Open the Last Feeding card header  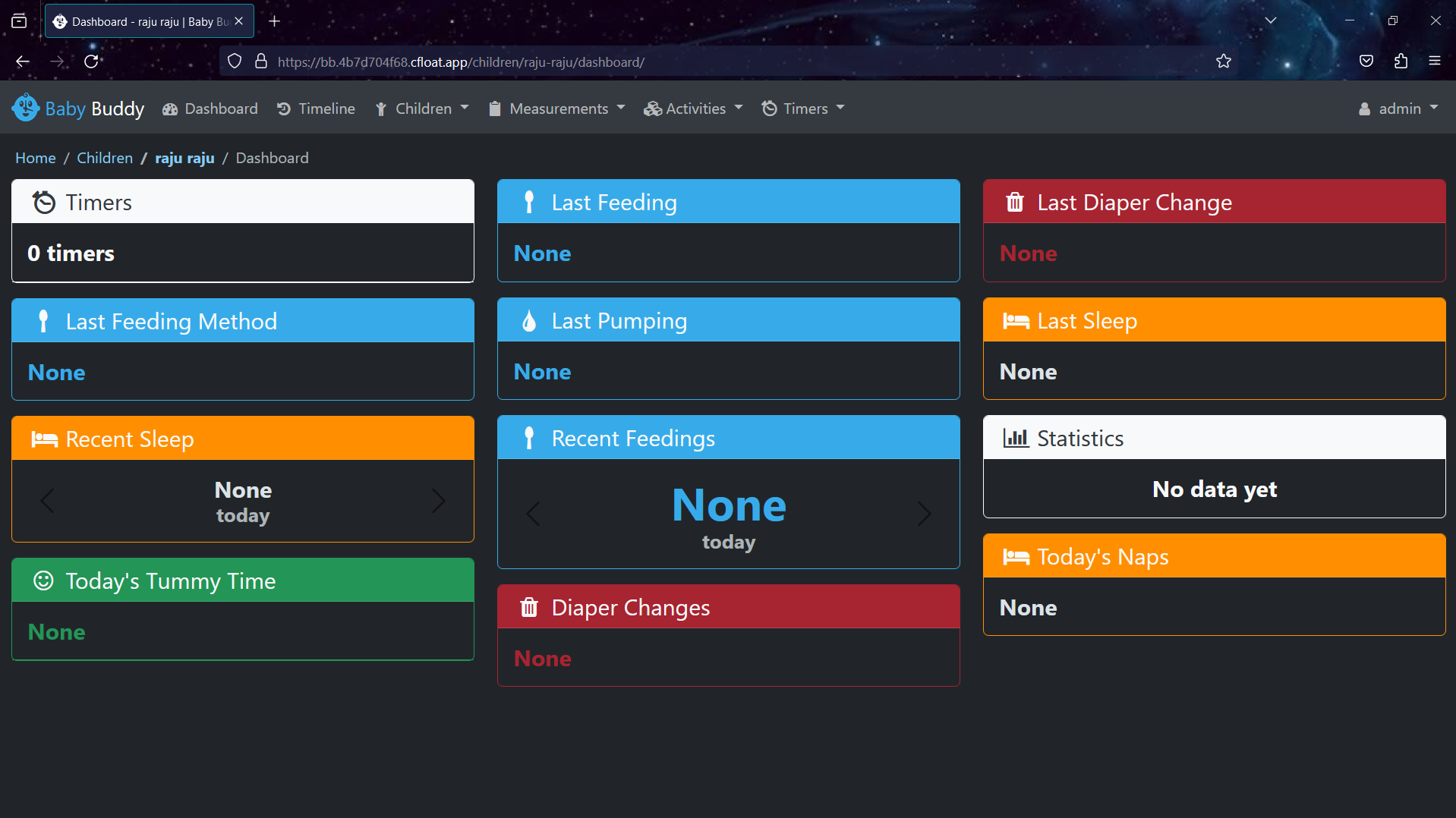pos(729,202)
